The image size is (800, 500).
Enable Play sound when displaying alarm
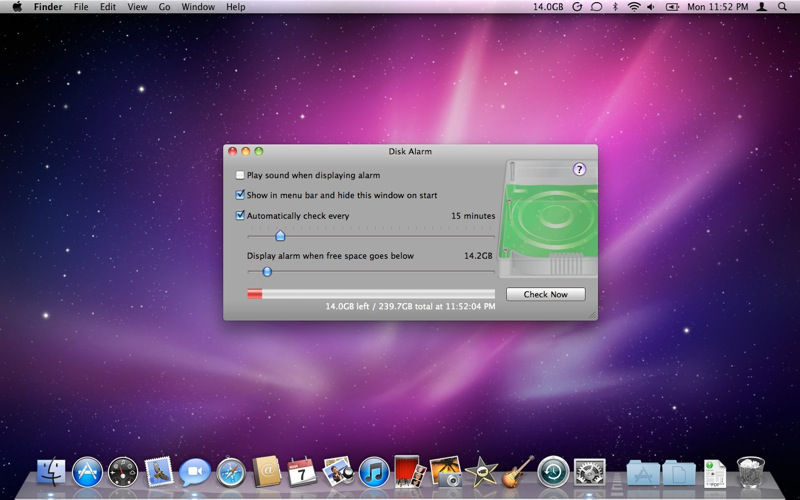(x=240, y=175)
